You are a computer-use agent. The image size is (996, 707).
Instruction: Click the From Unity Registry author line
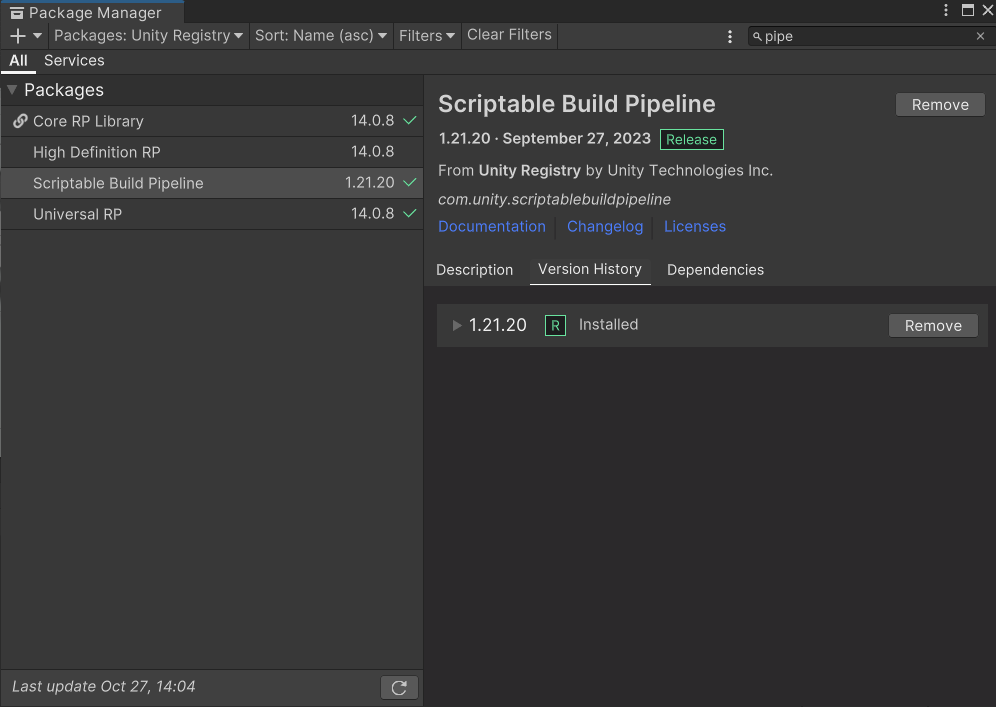pos(605,170)
